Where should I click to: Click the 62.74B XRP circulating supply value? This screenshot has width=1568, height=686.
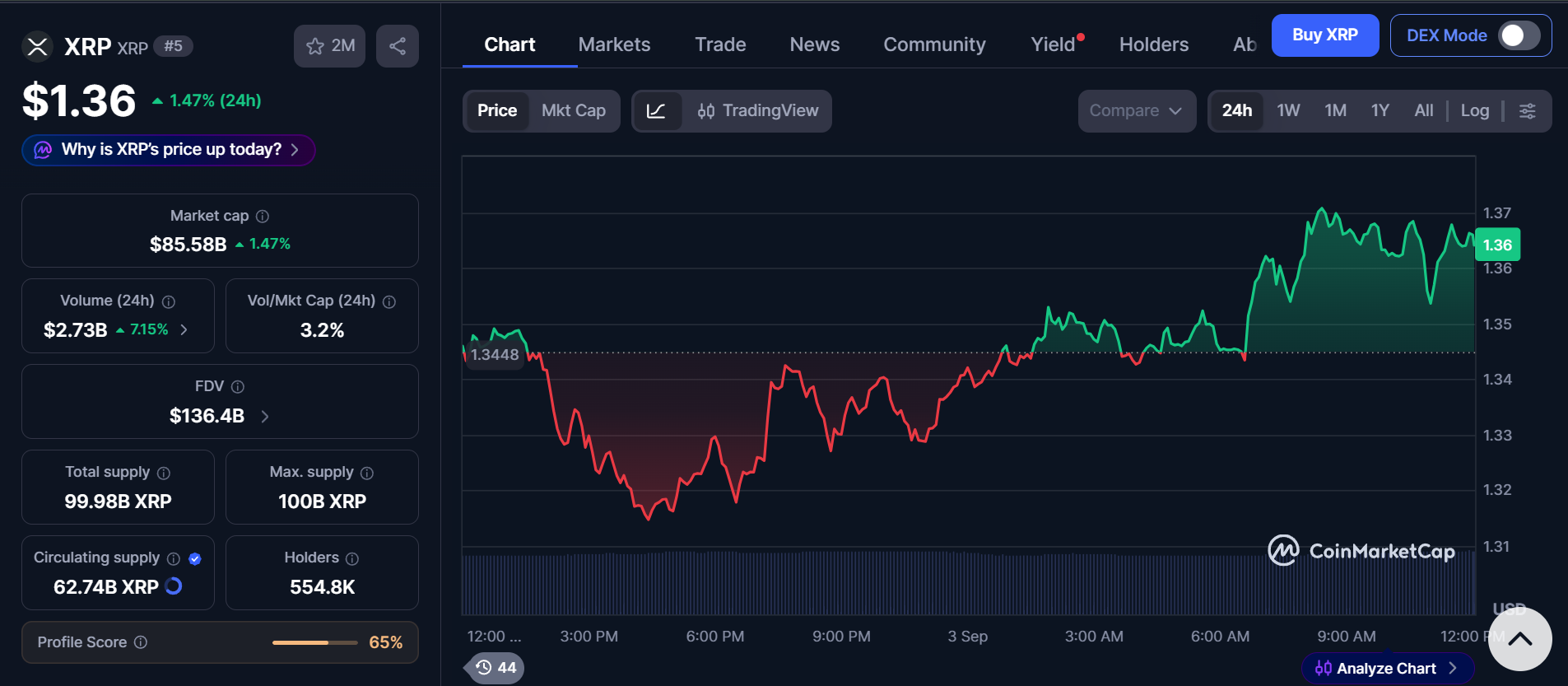106,587
